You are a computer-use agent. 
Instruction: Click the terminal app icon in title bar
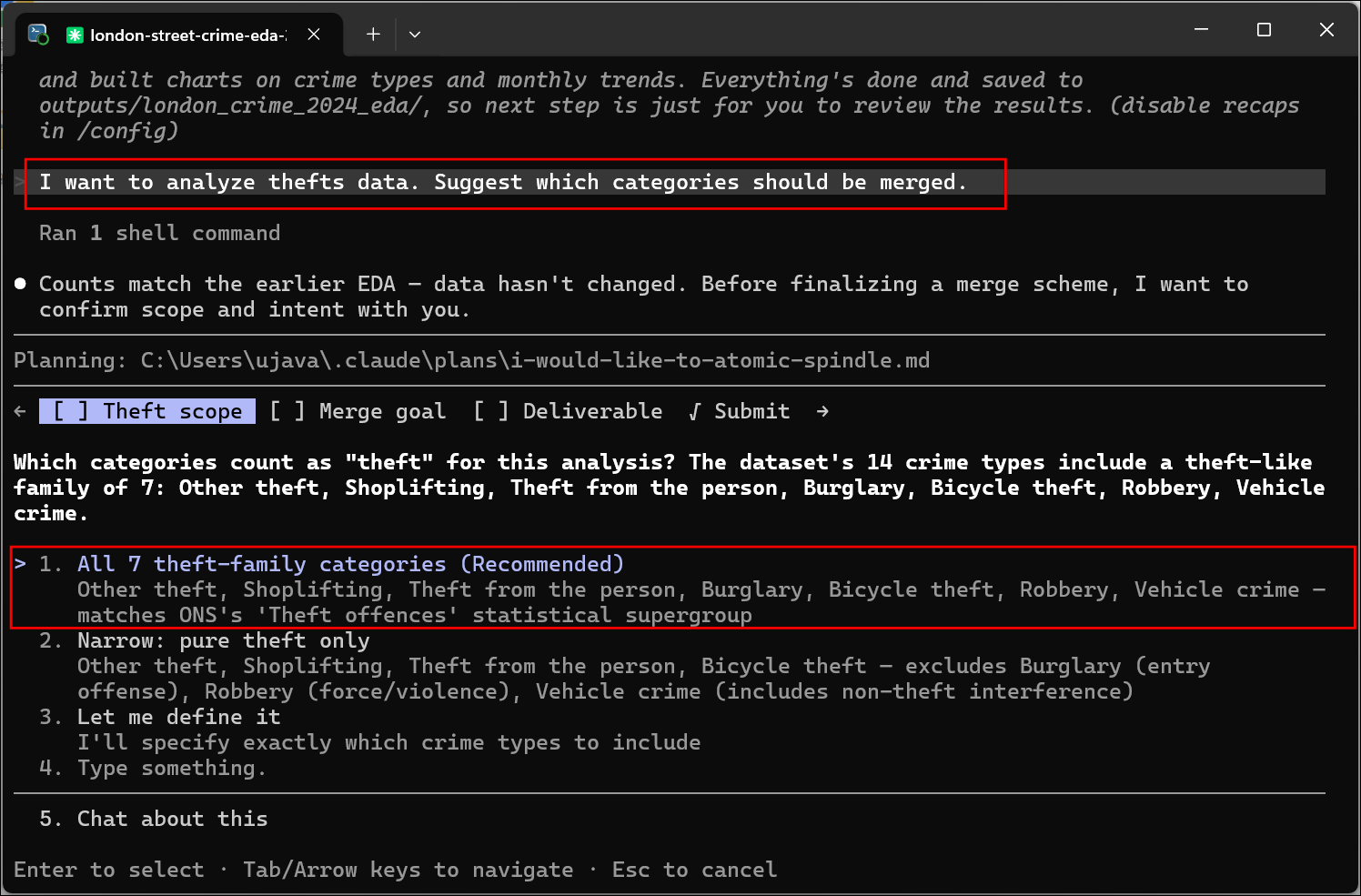pos(38,35)
